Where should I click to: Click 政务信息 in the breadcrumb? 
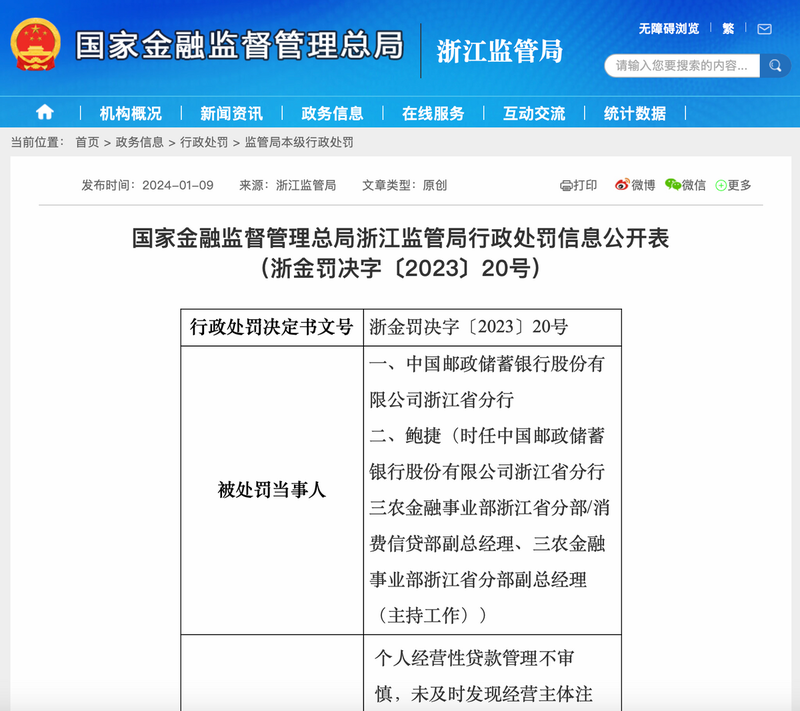tap(139, 142)
